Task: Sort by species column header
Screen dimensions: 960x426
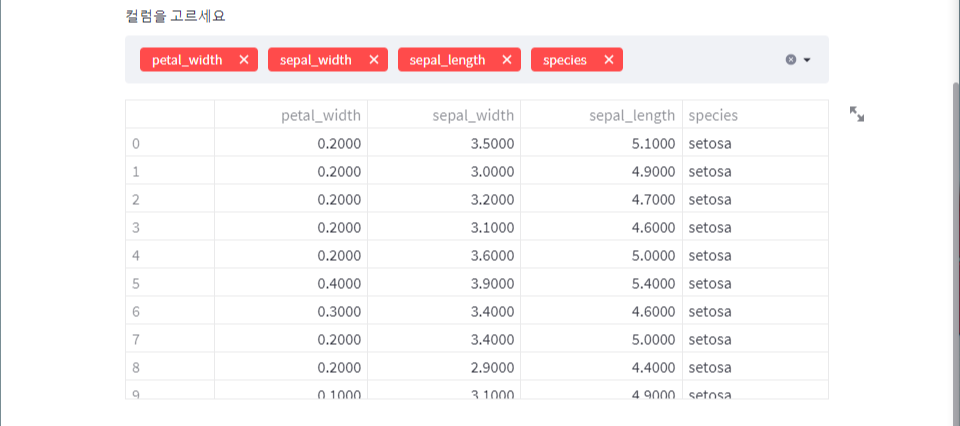Action: pos(756,114)
